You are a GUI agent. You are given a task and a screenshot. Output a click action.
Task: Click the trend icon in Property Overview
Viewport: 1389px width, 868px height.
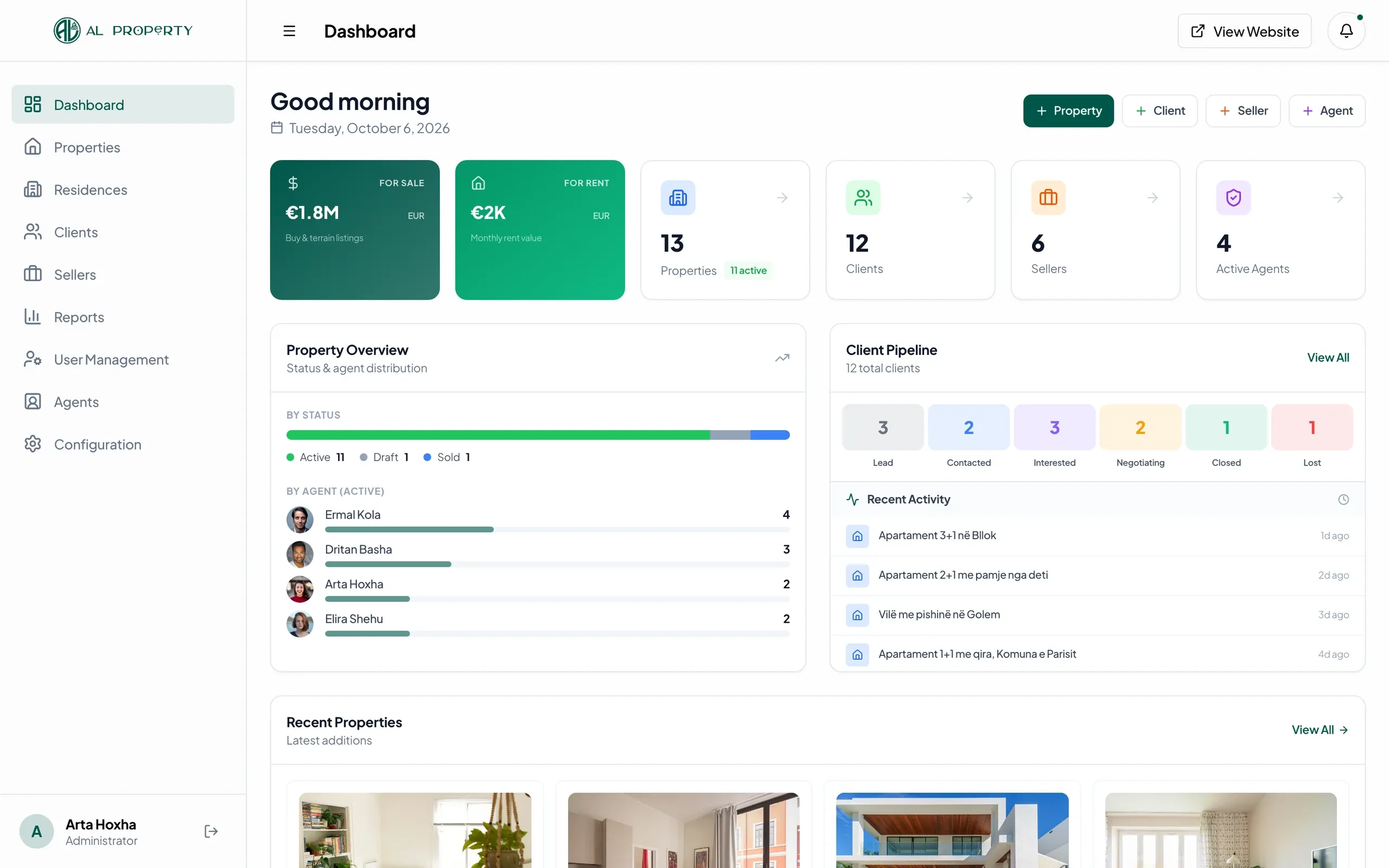782,358
